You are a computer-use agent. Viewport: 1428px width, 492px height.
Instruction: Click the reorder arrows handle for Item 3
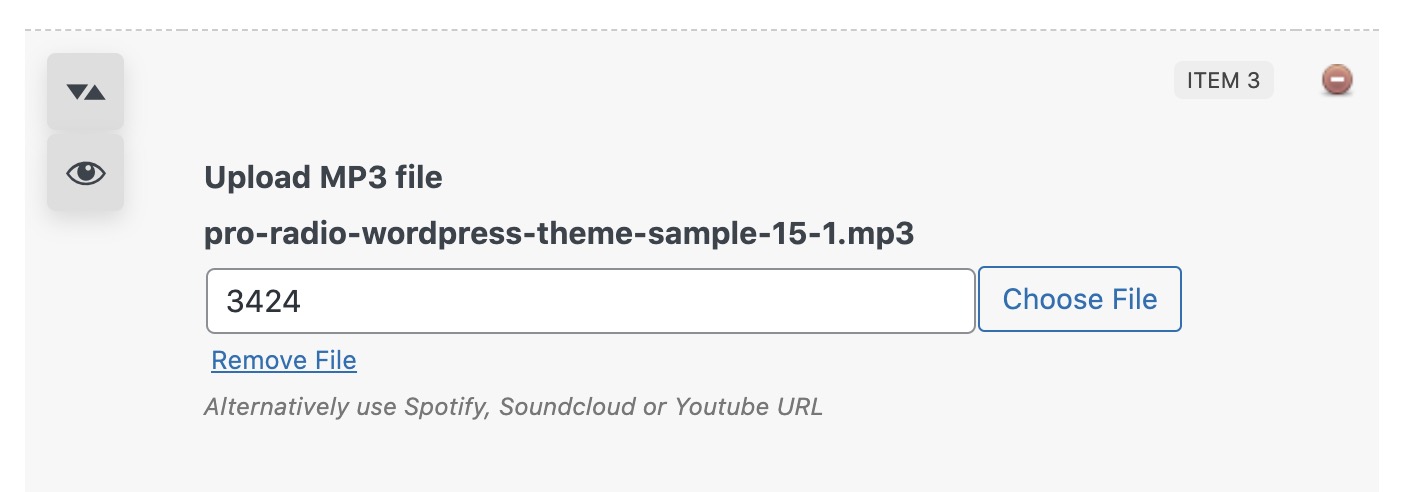tap(85, 92)
